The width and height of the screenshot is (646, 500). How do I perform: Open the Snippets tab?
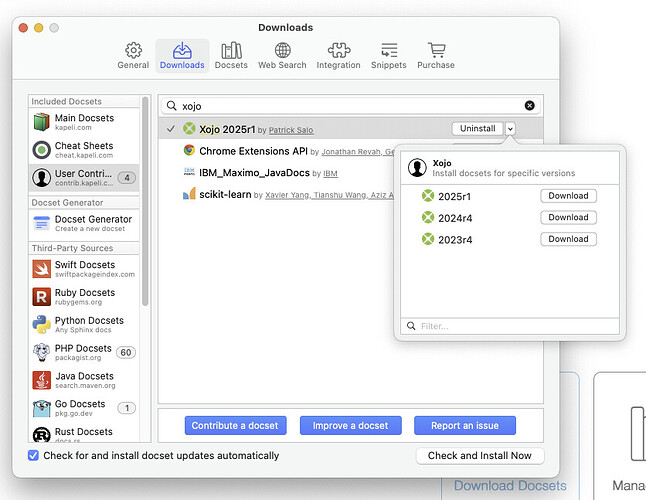[x=389, y=56]
